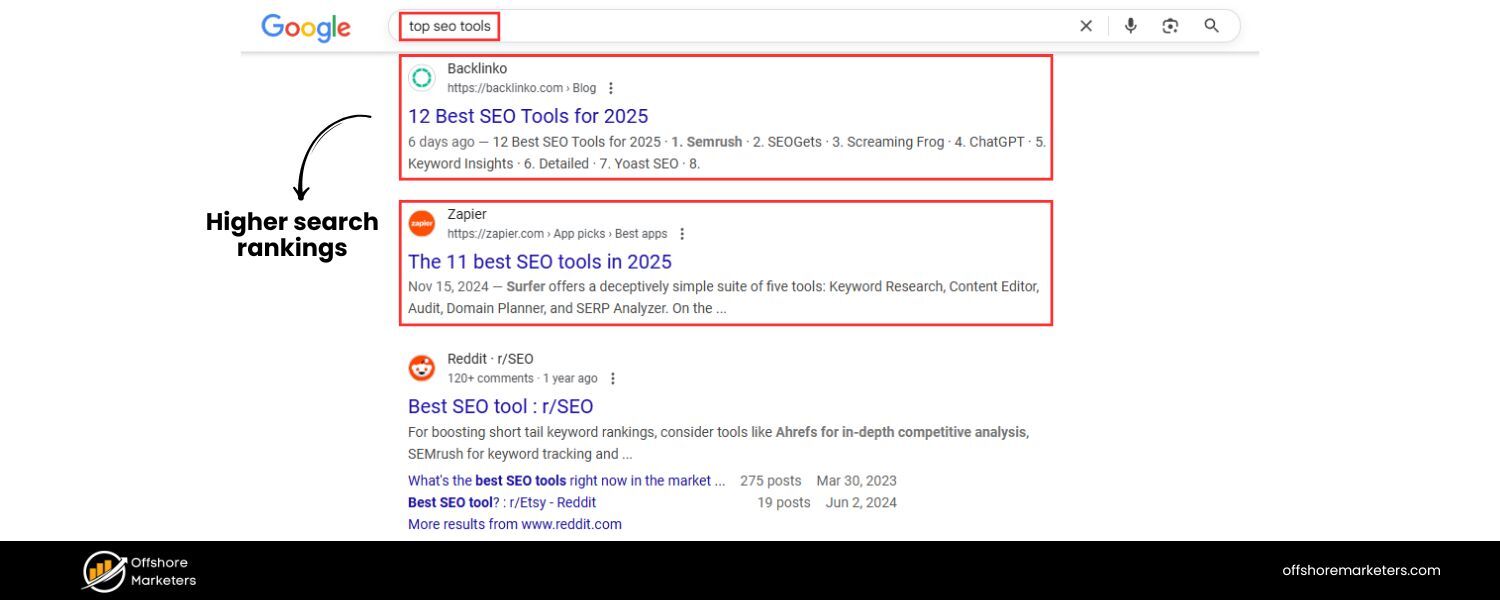Click the breadcrumb 'https://zapier.com › App picks'

tap(558, 233)
